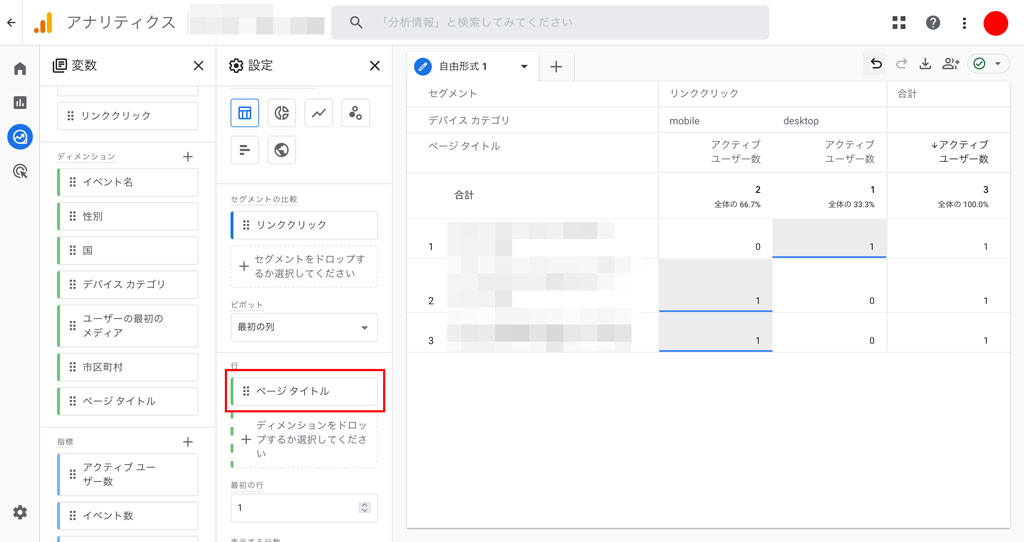Open Admin gear icon at bottom left

coord(20,513)
